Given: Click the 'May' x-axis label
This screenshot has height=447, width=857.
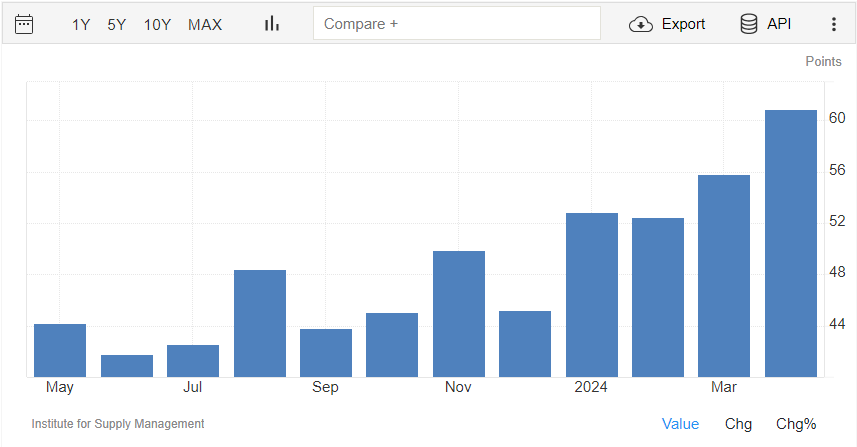Looking at the screenshot, I should click(x=60, y=387).
